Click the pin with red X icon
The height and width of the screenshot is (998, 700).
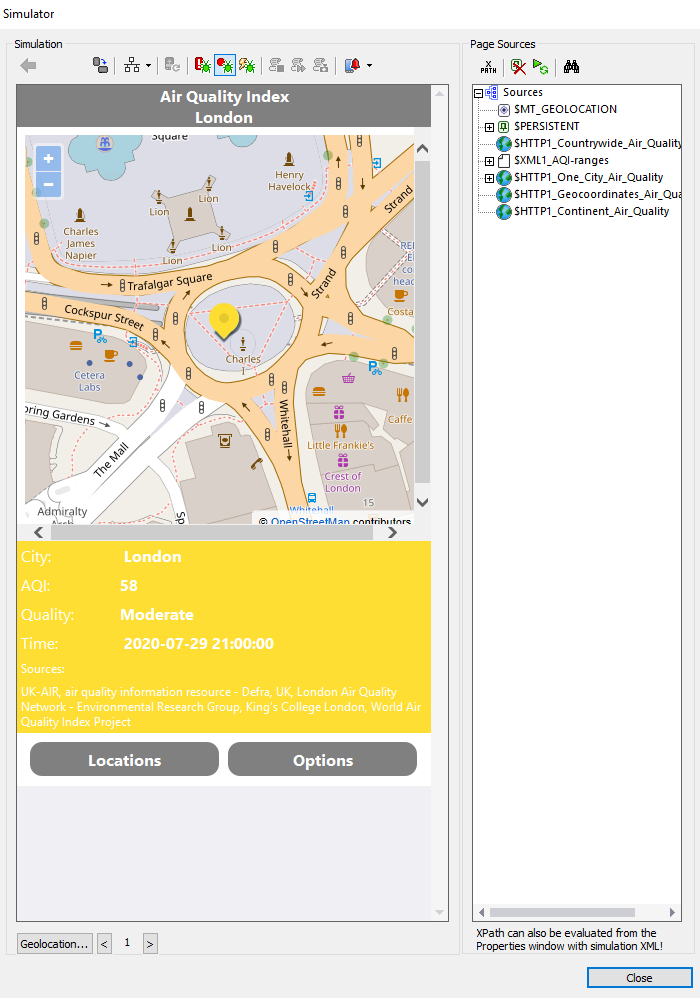pyautogui.click(x=517, y=67)
